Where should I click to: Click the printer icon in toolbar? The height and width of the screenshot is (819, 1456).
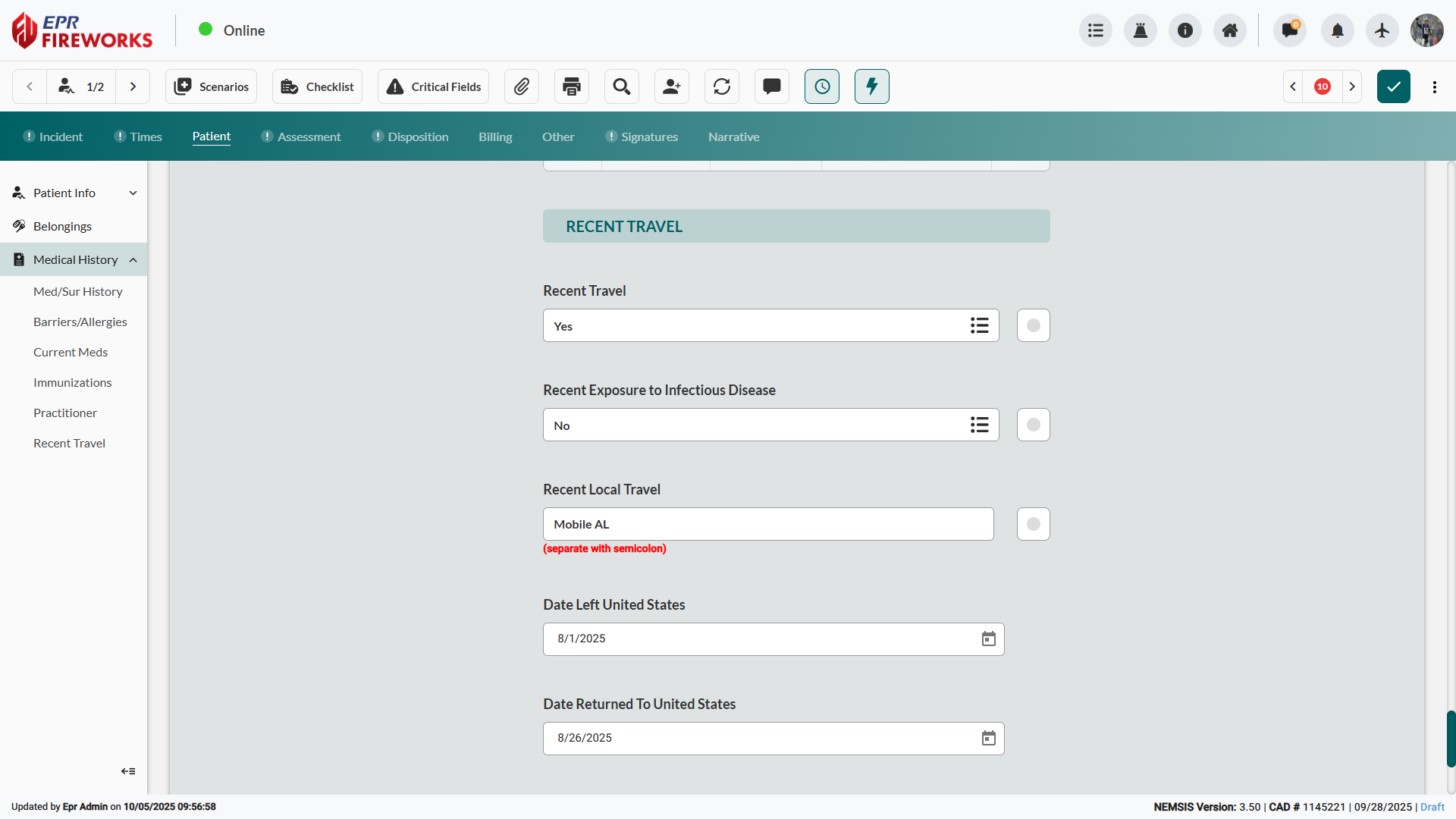point(572,86)
